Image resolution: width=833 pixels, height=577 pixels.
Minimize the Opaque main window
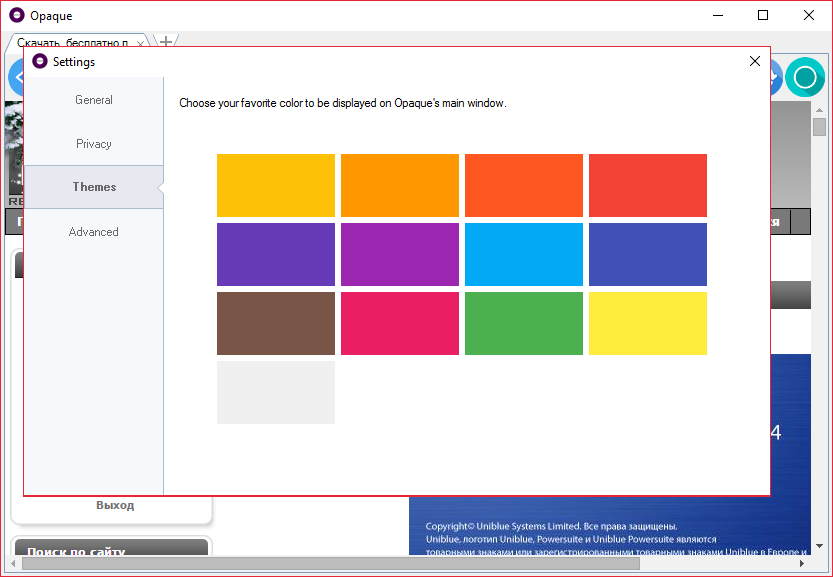(x=718, y=15)
